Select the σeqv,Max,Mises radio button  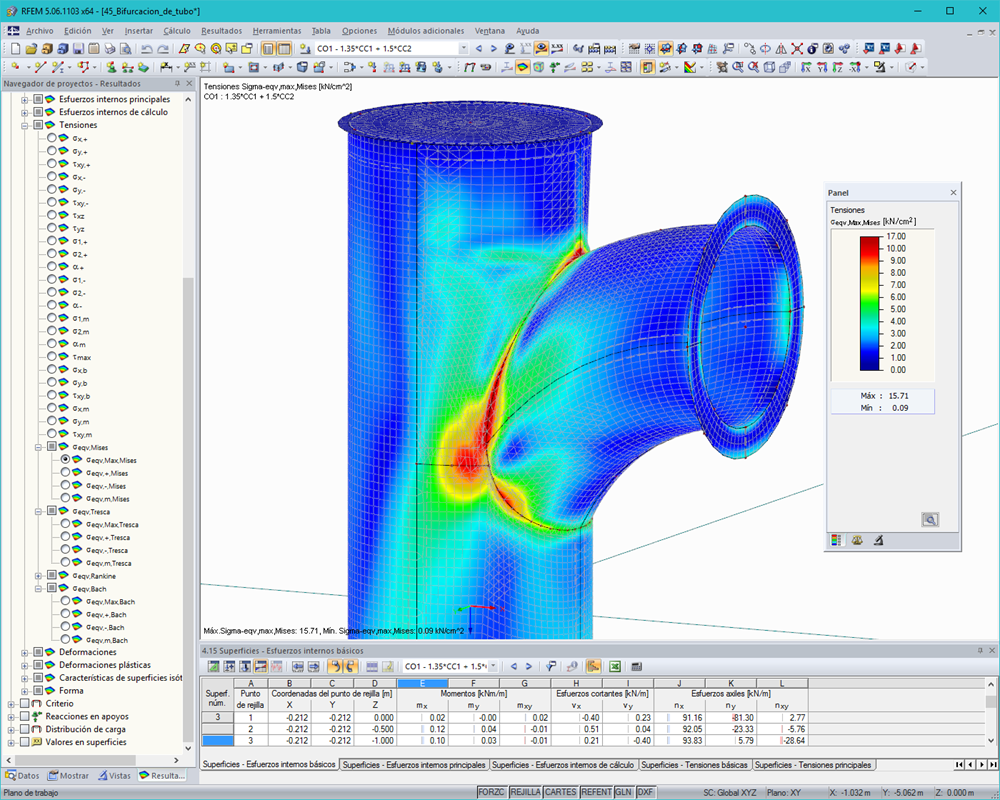[x=65, y=459]
